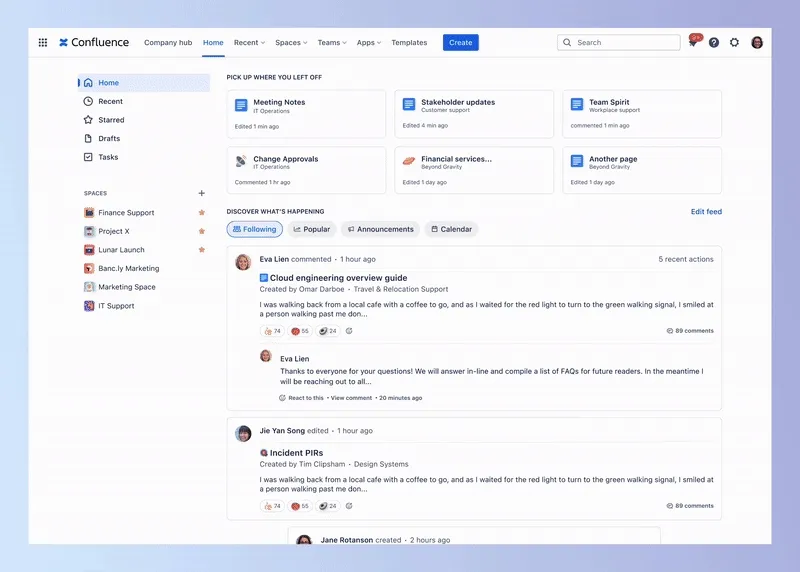
Task: Expand the Spaces dropdown menu
Action: coord(291,42)
